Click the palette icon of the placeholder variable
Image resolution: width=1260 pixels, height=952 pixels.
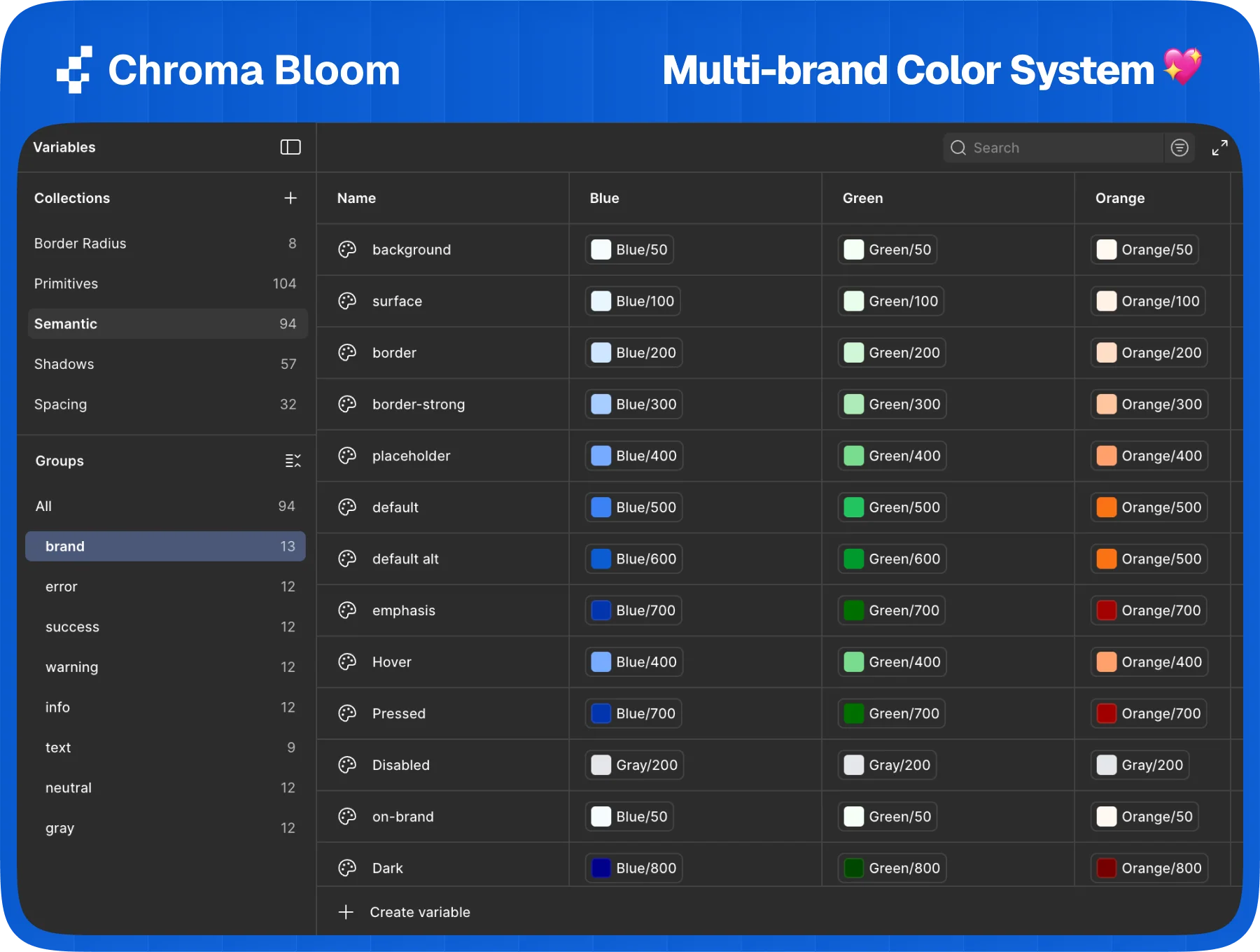(347, 456)
